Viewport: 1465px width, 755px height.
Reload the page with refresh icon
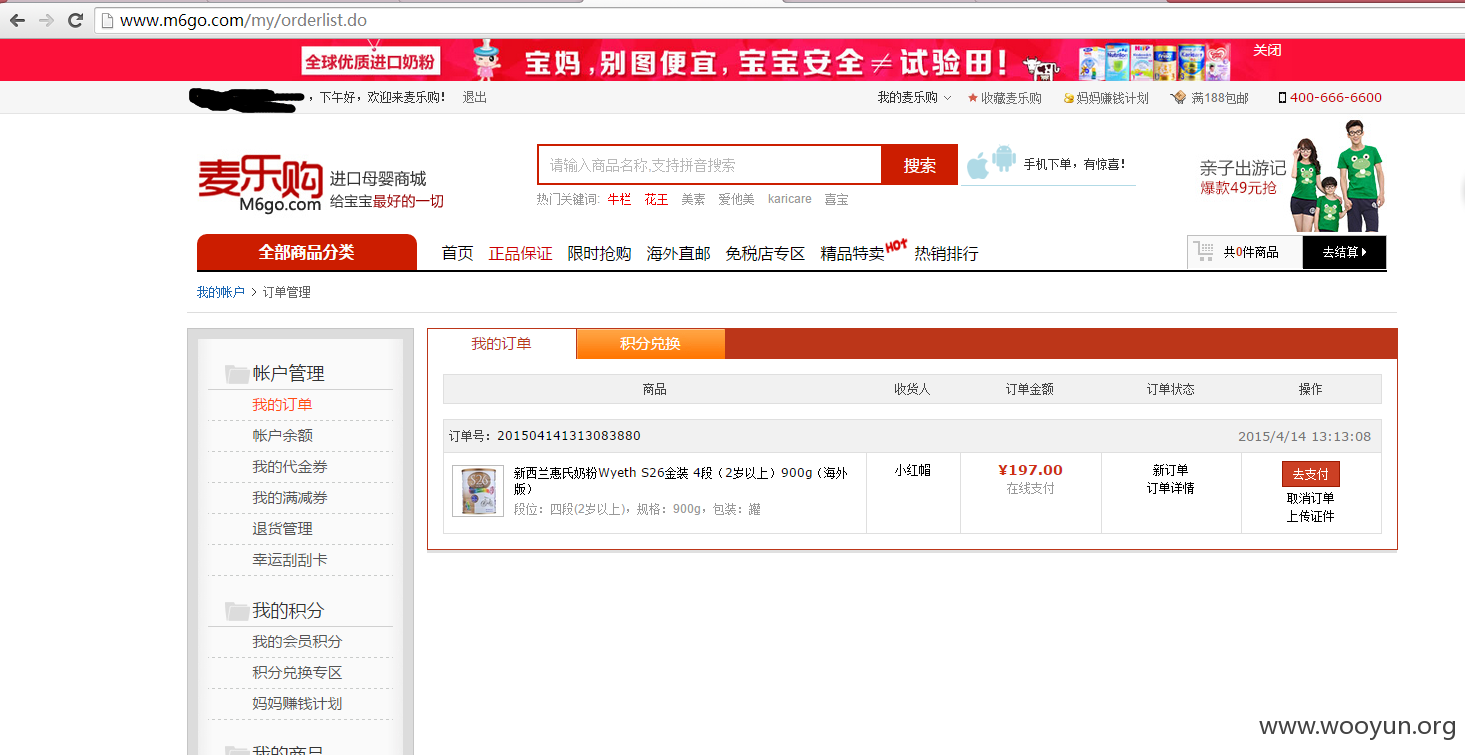pos(75,20)
